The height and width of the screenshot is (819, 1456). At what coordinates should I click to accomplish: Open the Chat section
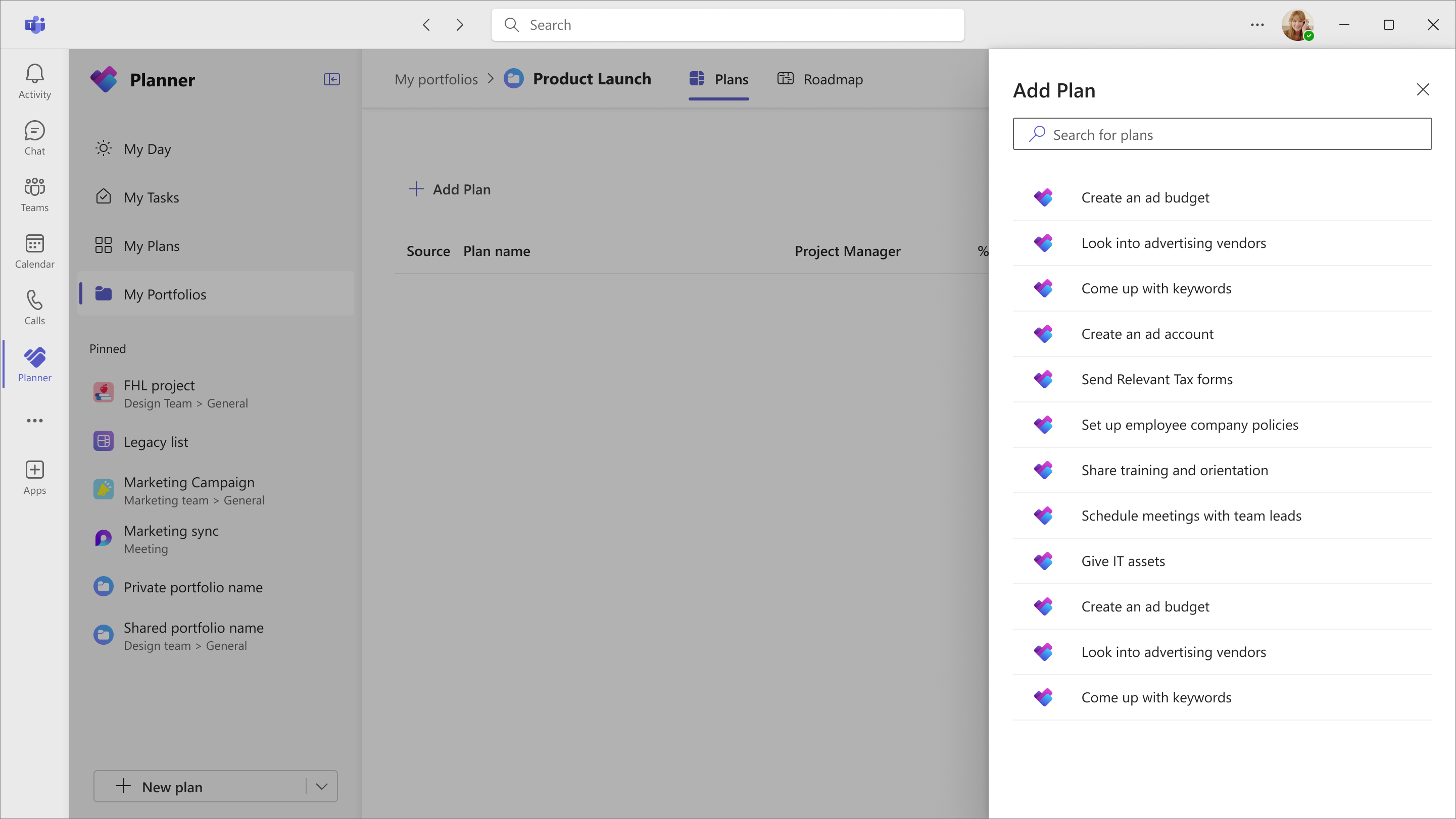tap(34, 137)
